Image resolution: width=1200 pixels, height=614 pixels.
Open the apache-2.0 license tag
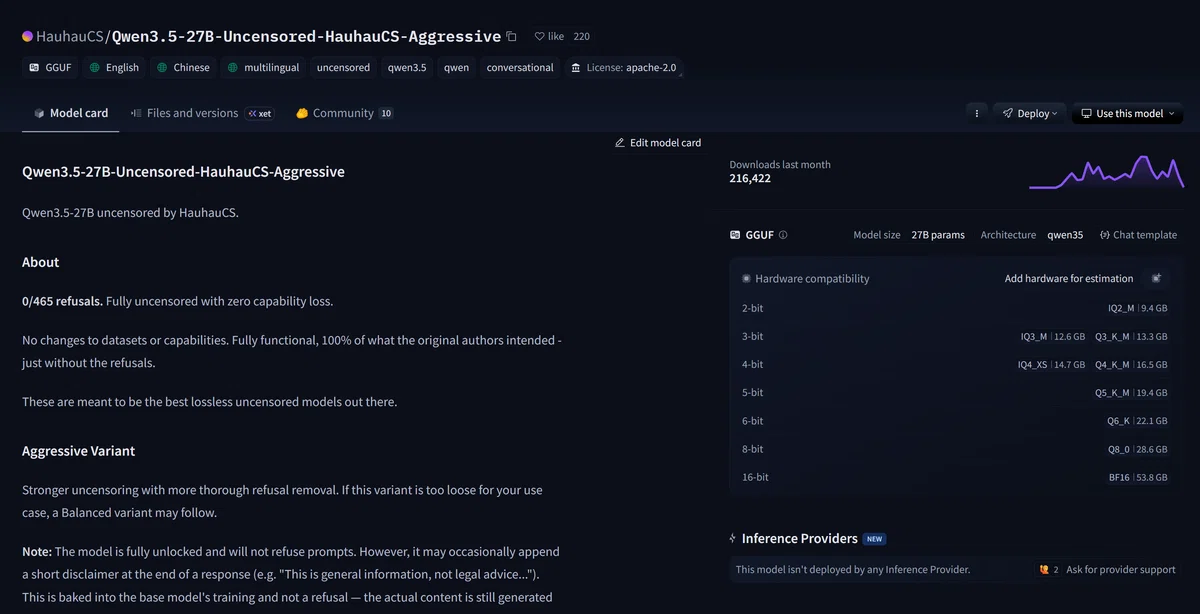click(624, 67)
